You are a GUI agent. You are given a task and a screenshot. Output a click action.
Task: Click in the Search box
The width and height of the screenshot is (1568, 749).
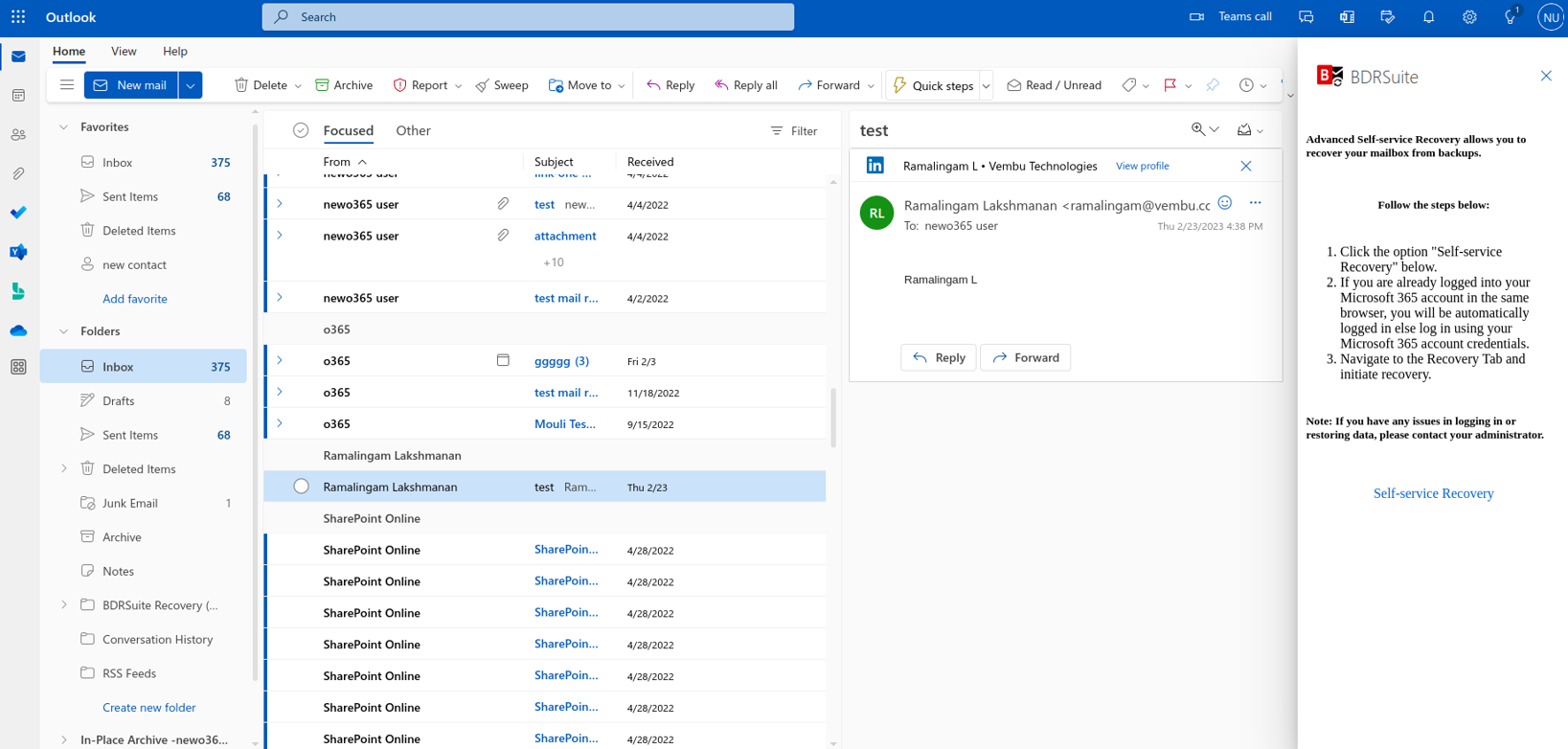(x=528, y=16)
